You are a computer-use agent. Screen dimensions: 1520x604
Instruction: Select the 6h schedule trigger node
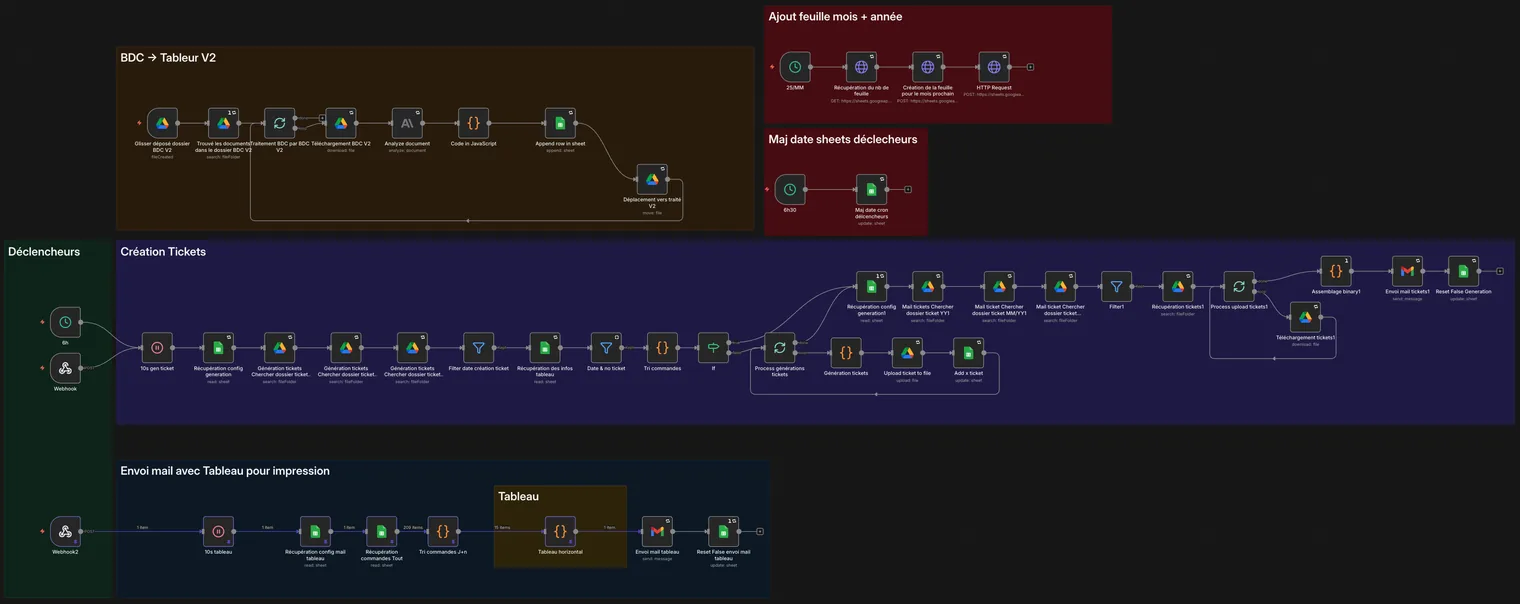pos(65,322)
